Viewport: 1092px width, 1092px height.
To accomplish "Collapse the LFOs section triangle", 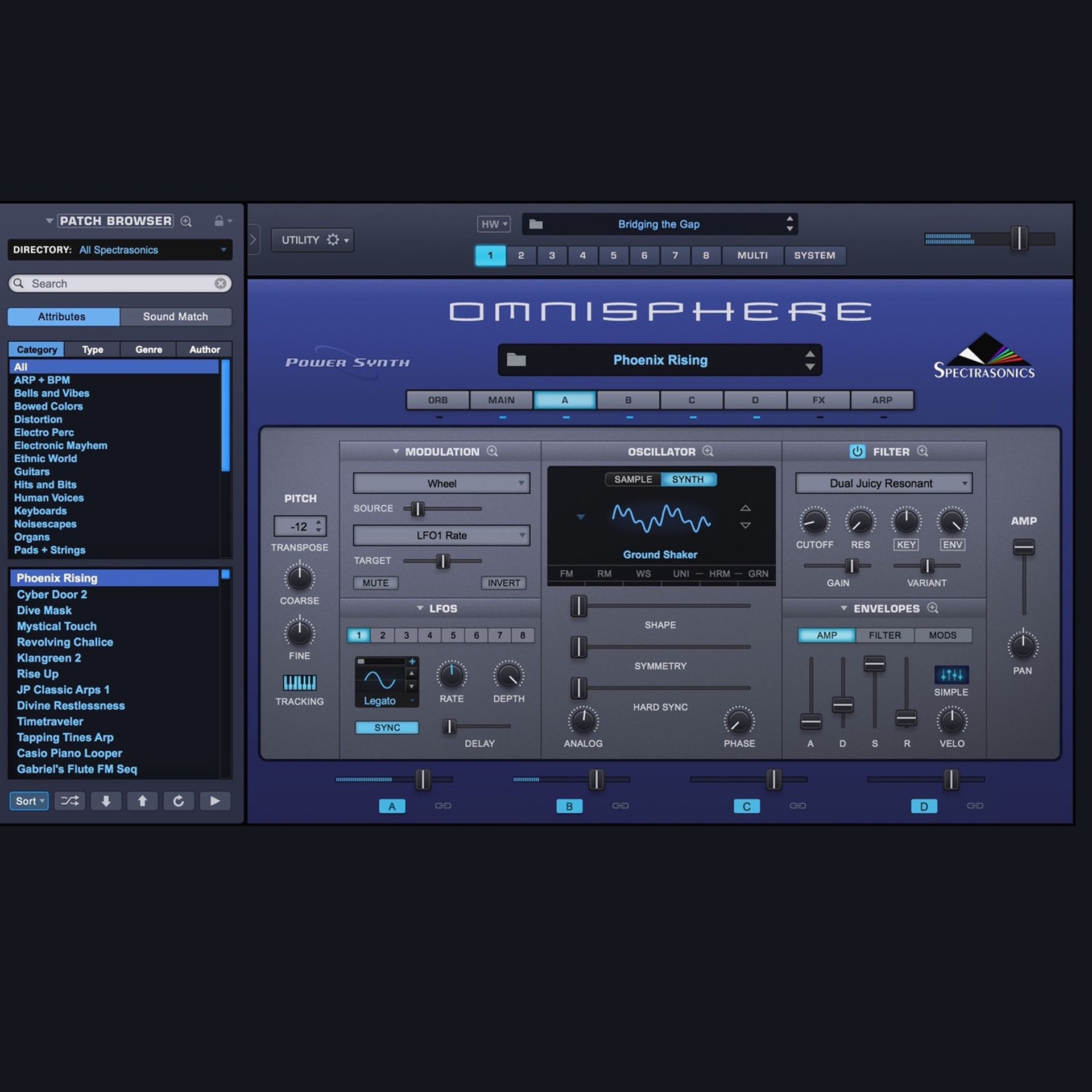I will pos(420,608).
